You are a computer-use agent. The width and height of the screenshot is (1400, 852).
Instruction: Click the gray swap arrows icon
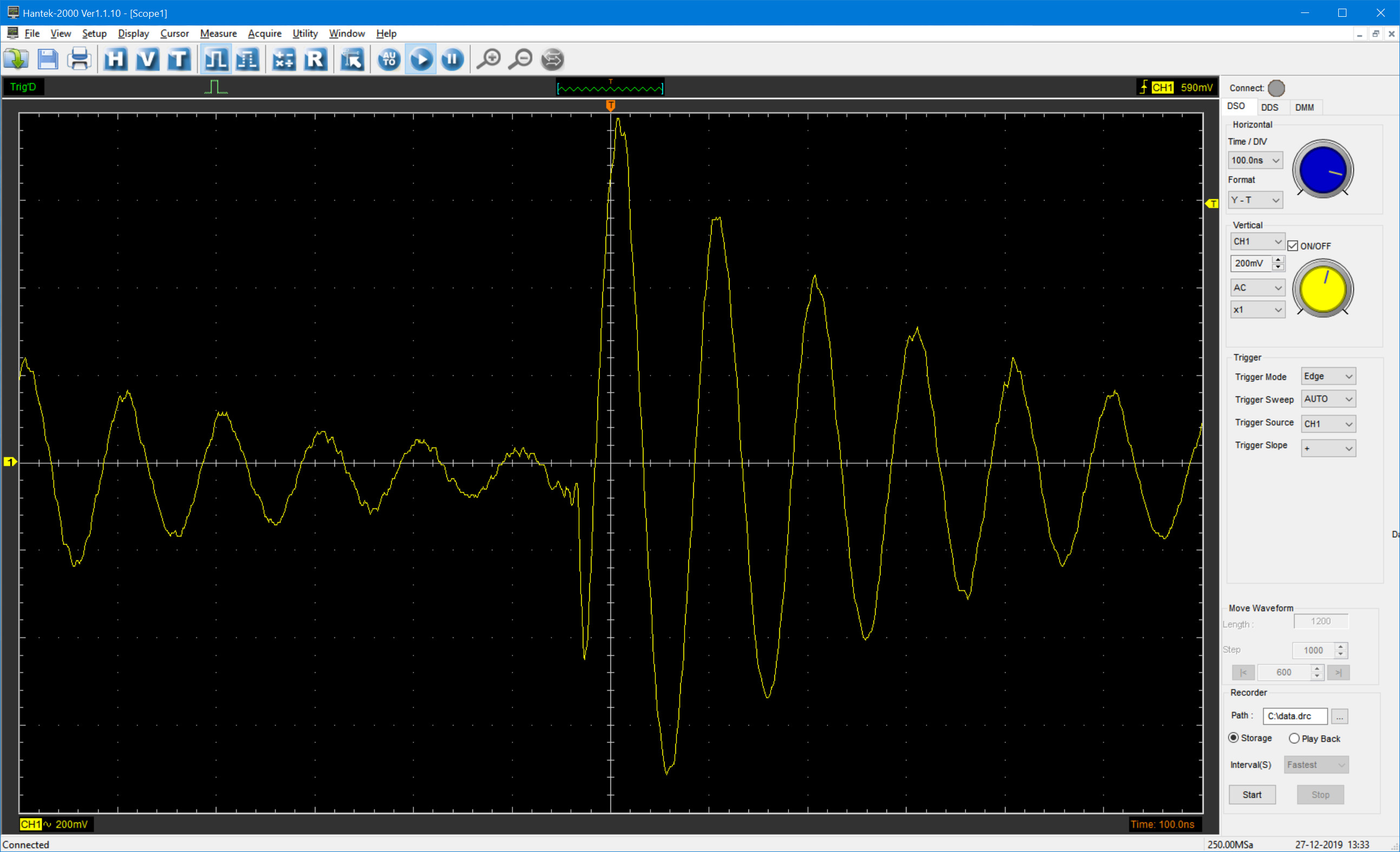[x=553, y=59]
